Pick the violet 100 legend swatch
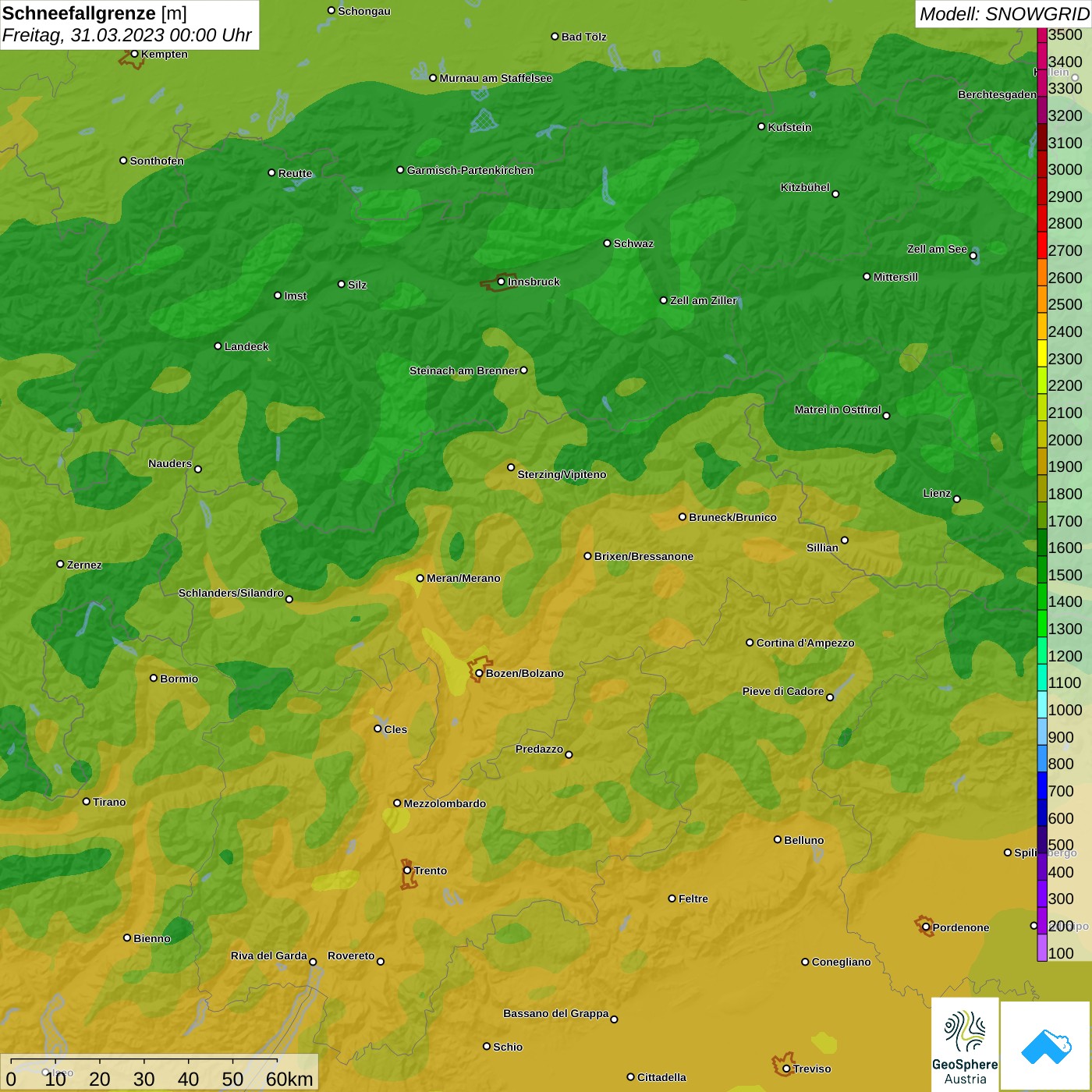Screen dimensions: 1092x1092 (x=1042, y=948)
